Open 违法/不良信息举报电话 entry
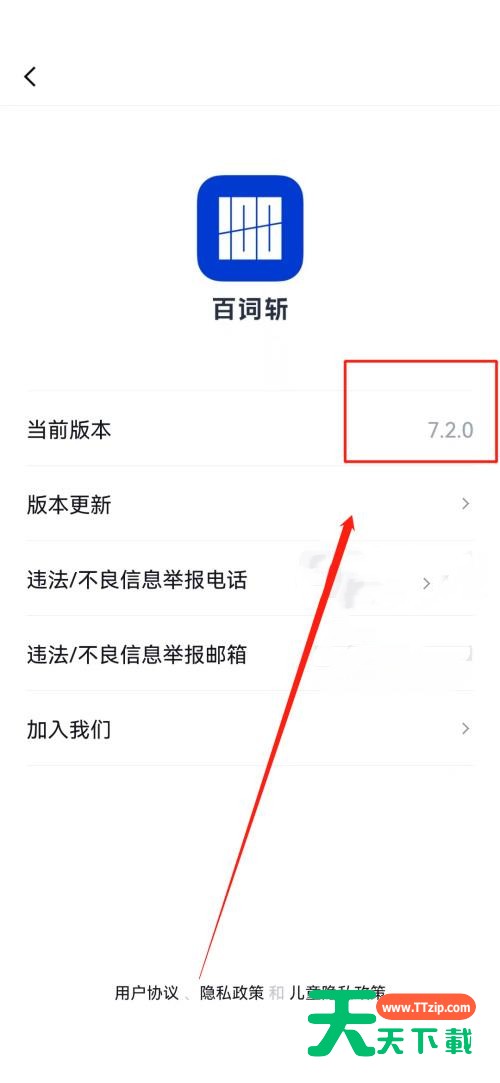This screenshot has height=1083, width=500. pos(250,579)
